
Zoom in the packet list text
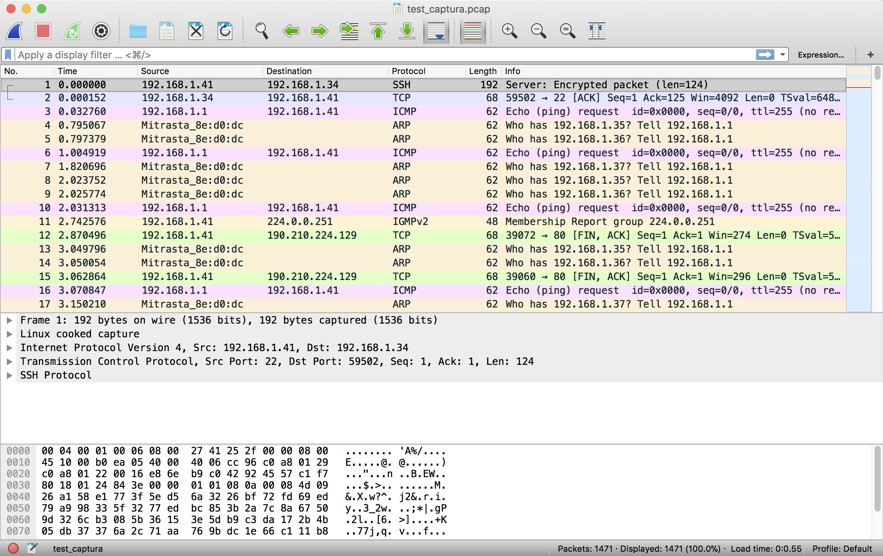click(510, 31)
